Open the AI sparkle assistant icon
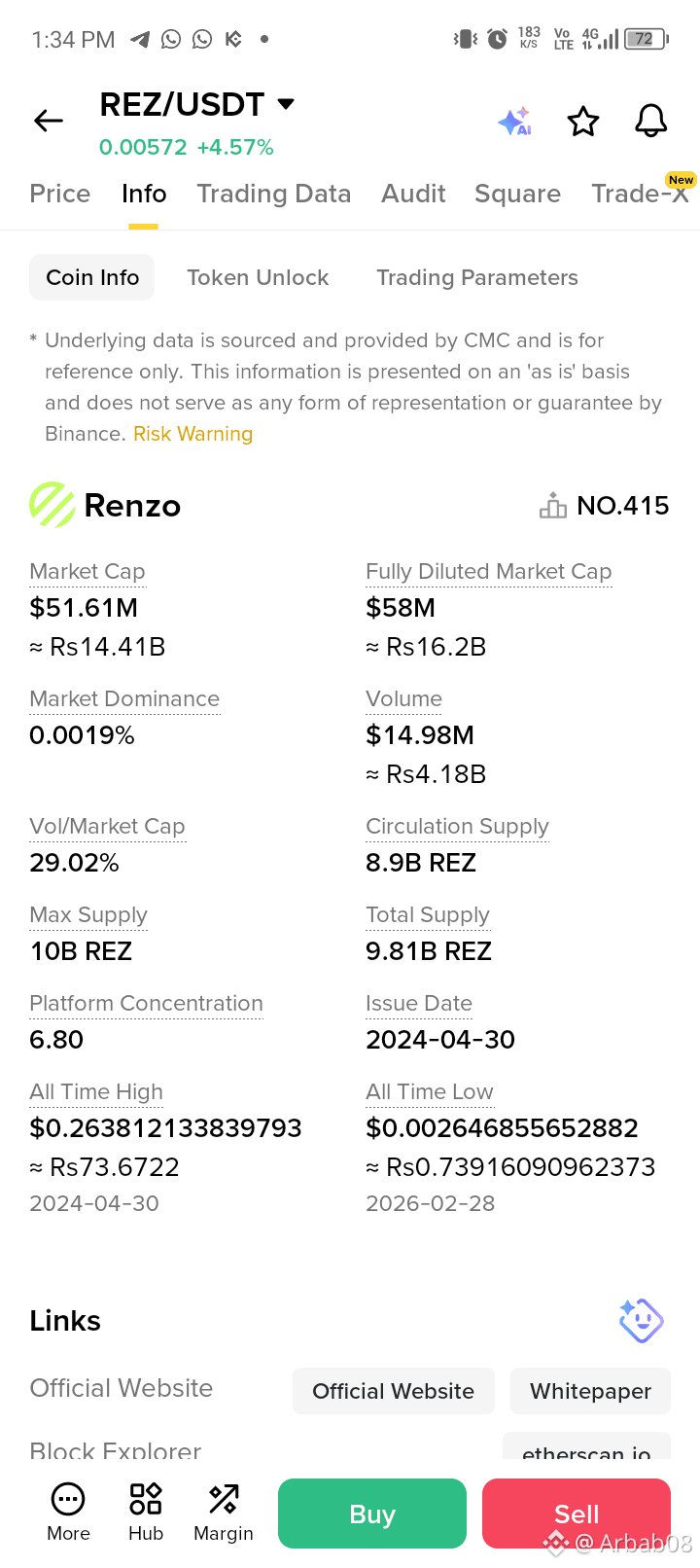 [514, 122]
